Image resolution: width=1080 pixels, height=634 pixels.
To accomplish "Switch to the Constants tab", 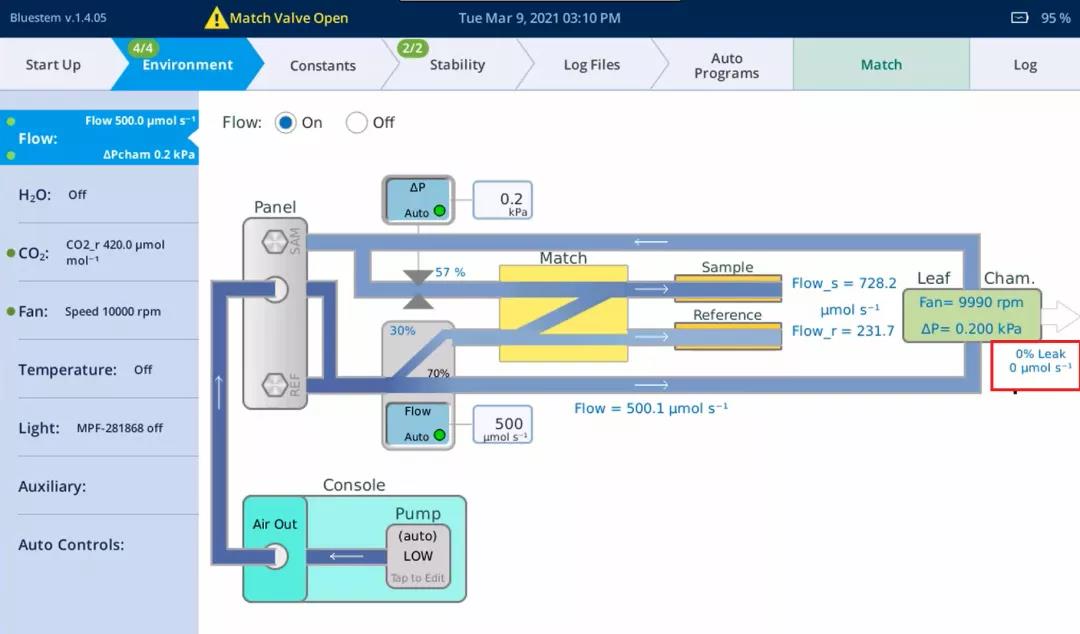I will (322, 65).
